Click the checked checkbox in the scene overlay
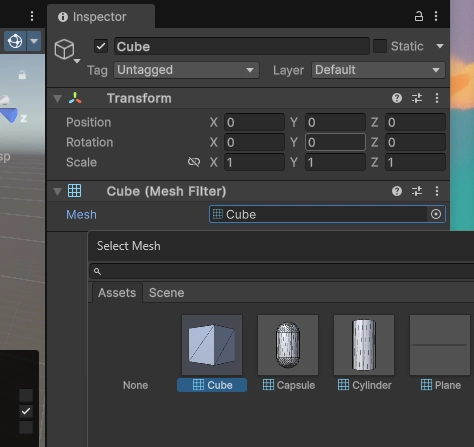Screen dimensions: 474x447 tap(26, 411)
